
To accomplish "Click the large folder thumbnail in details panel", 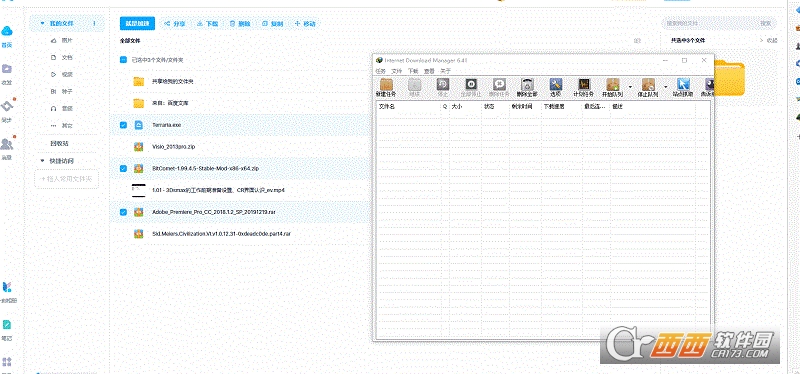I will (729, 77).
